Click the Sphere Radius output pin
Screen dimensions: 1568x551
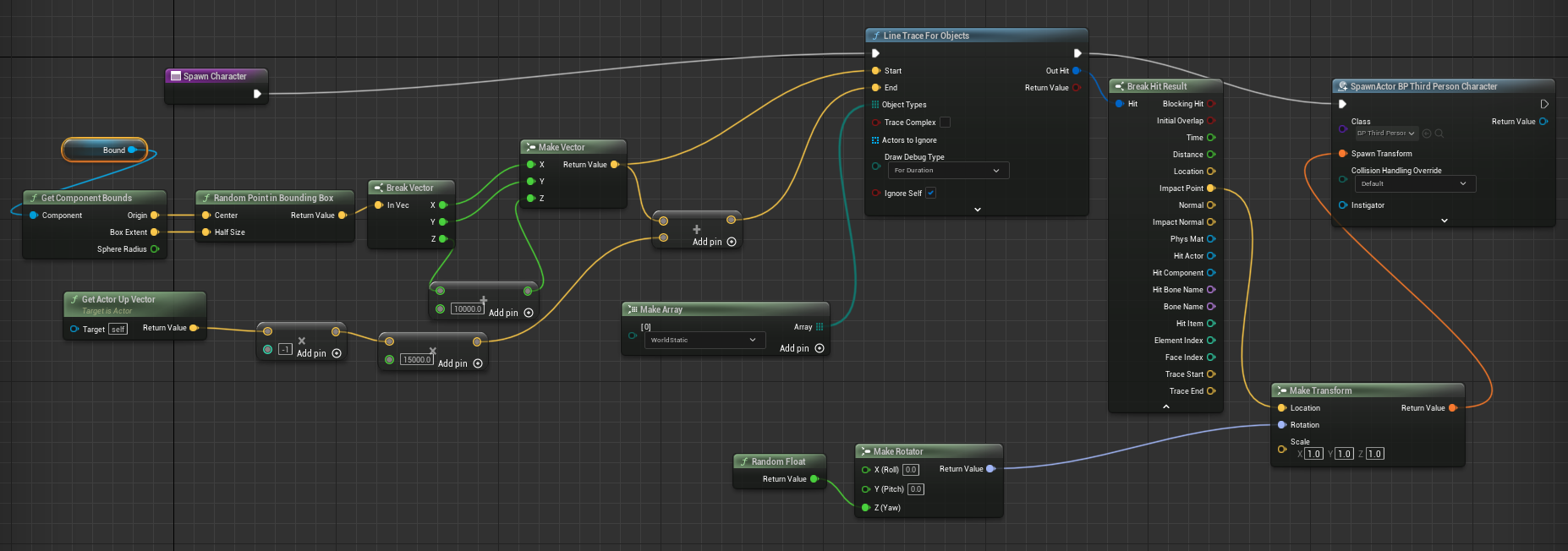(x=155, y=249)
